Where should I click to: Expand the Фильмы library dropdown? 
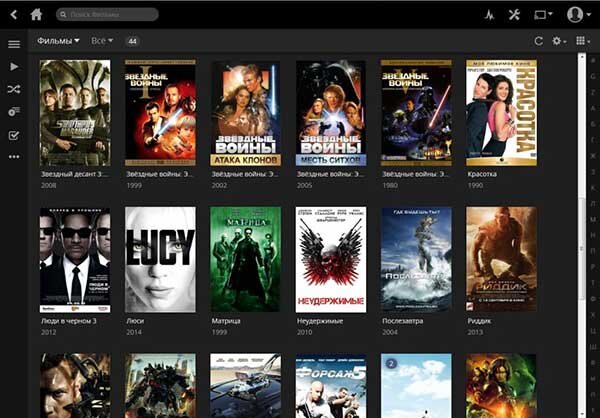pyautogui.click(x=58, y=41)
